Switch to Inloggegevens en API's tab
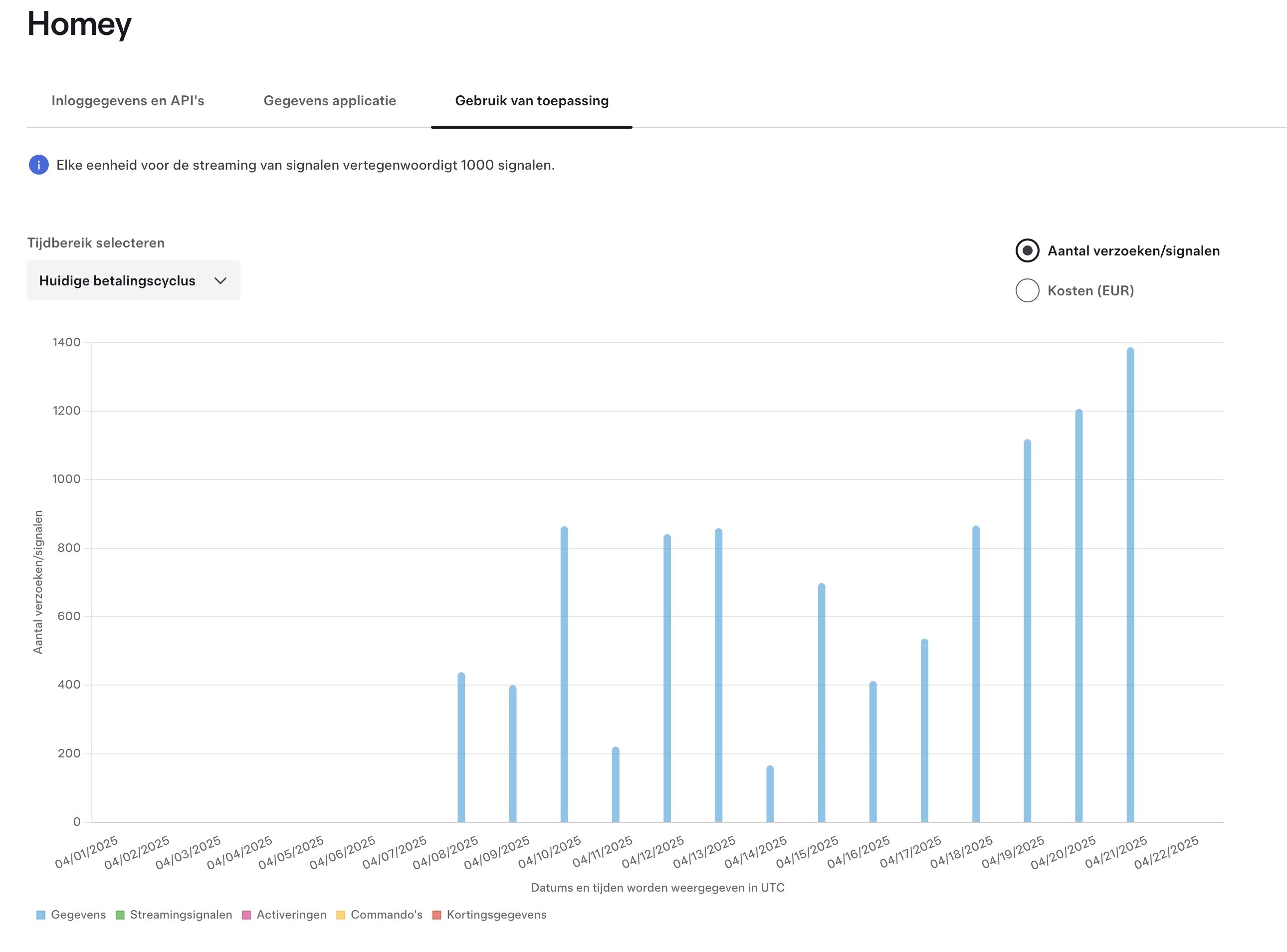The image size is (1287, 952). click(128, 101)
